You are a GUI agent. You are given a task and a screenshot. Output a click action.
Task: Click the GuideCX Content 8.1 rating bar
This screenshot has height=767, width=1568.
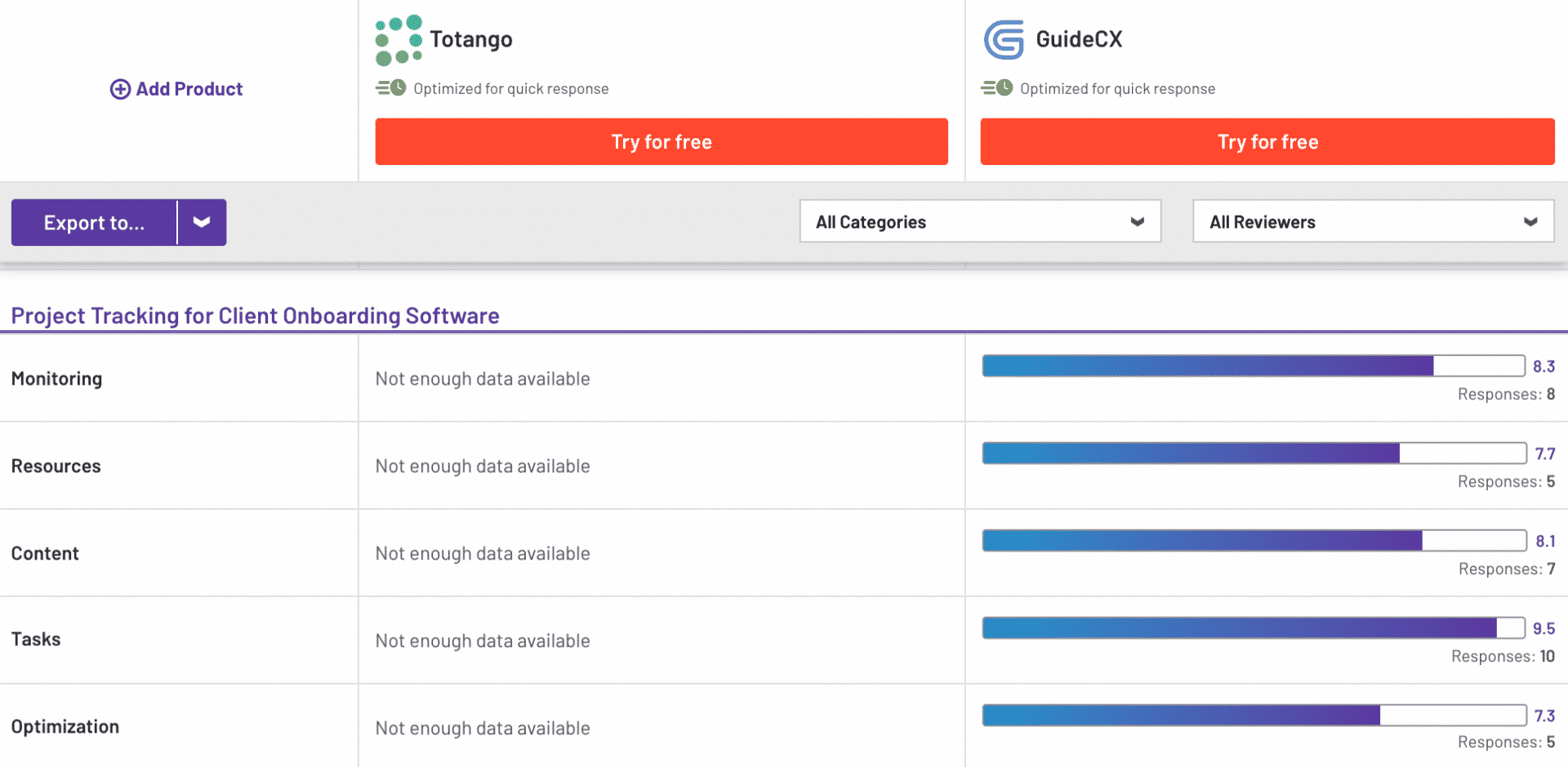click(1254, 541)
